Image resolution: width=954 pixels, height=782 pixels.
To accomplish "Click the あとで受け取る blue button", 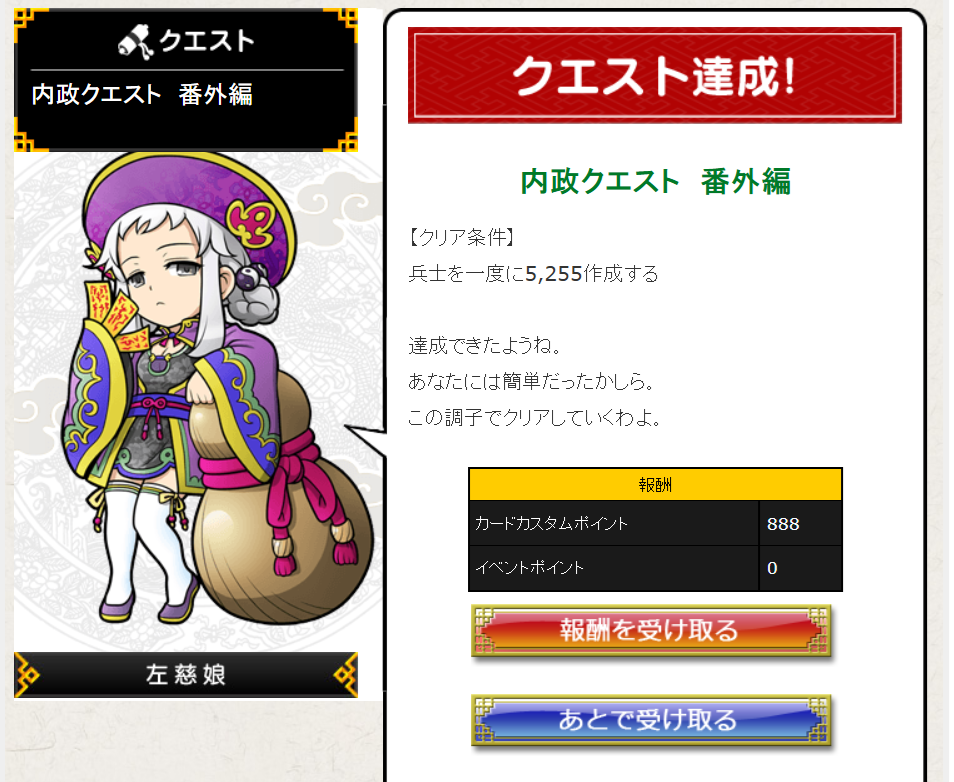I will coord(651,720).
